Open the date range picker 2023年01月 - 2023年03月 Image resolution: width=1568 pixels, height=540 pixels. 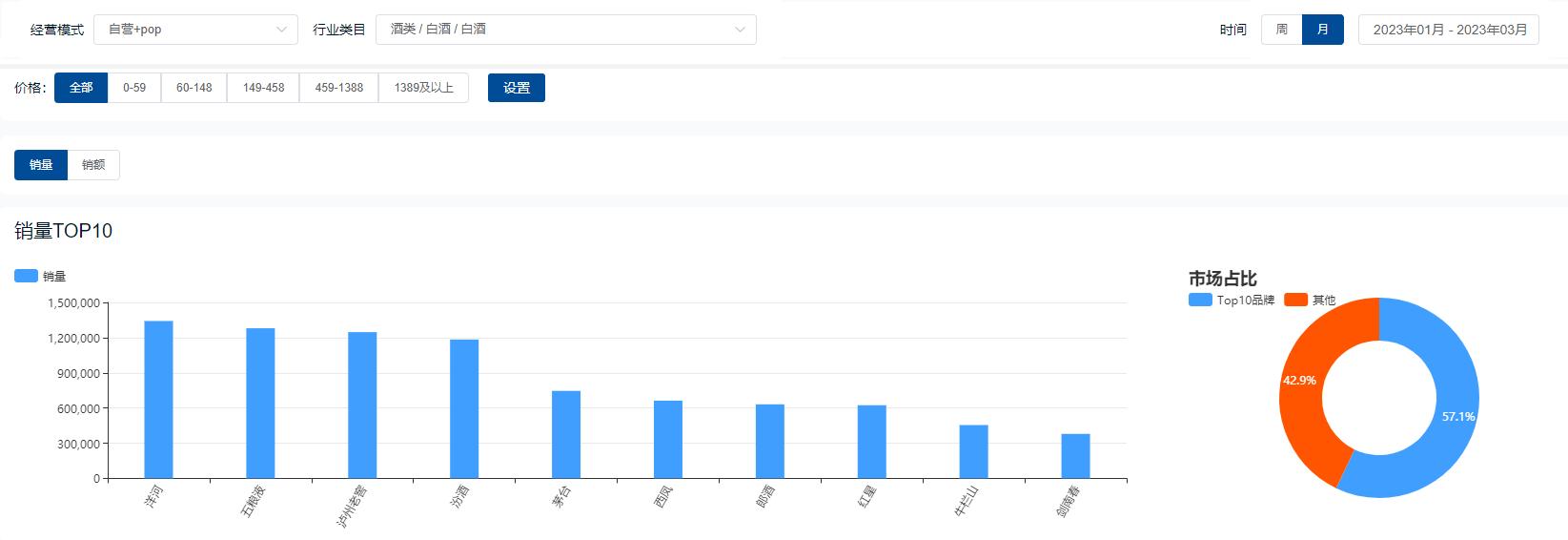pos(1449,30)
